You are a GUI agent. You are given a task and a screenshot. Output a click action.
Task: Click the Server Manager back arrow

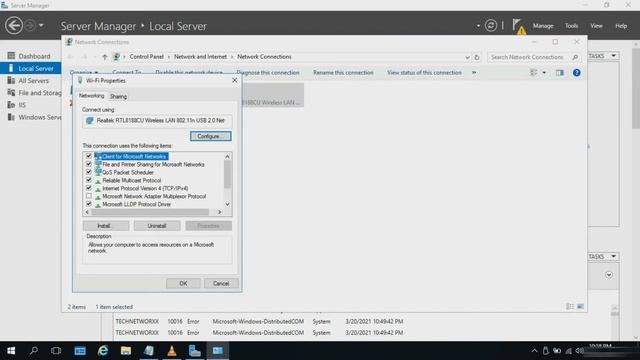[x=14, y=25]
